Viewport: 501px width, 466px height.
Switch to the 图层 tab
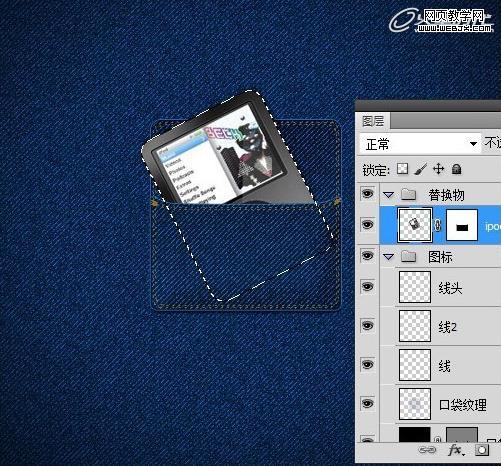coord(373,121)
